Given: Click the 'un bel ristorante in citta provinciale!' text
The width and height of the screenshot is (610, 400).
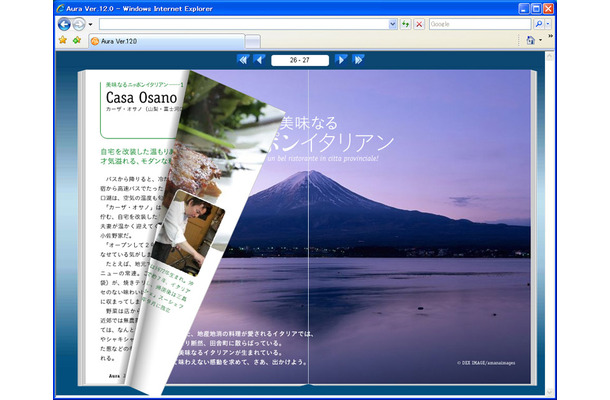Looking at the screenshot, I should pos(323,158).
